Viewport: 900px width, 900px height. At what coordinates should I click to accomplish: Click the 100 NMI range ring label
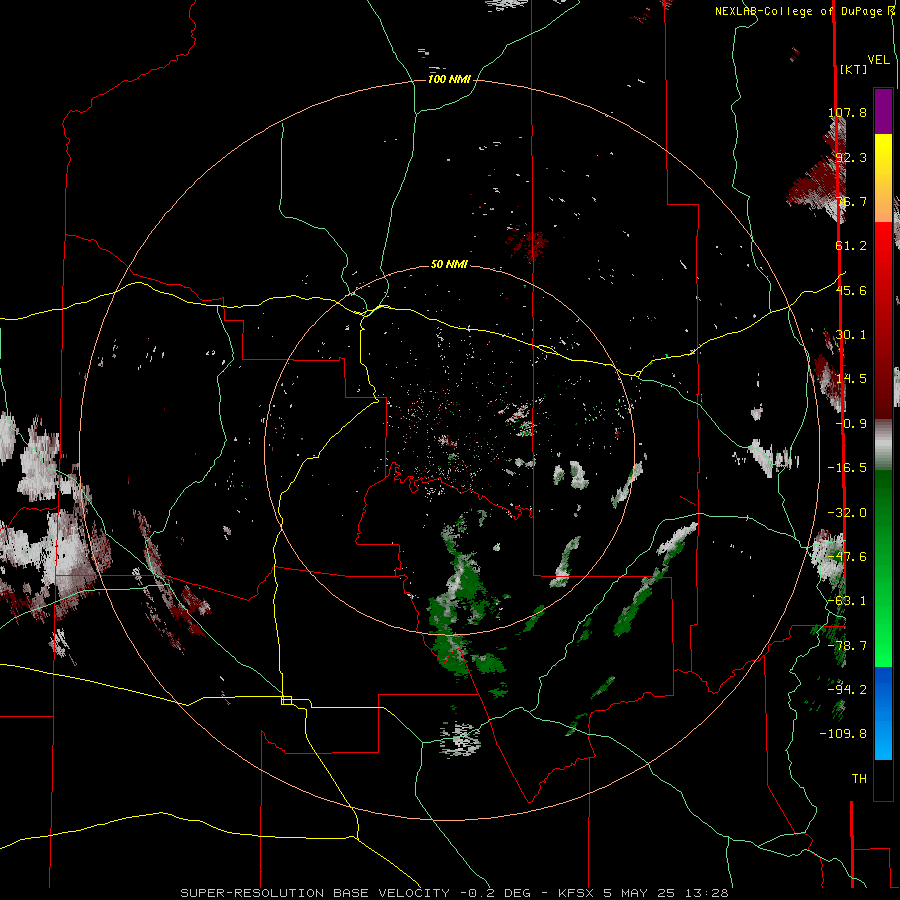(449, 79)
